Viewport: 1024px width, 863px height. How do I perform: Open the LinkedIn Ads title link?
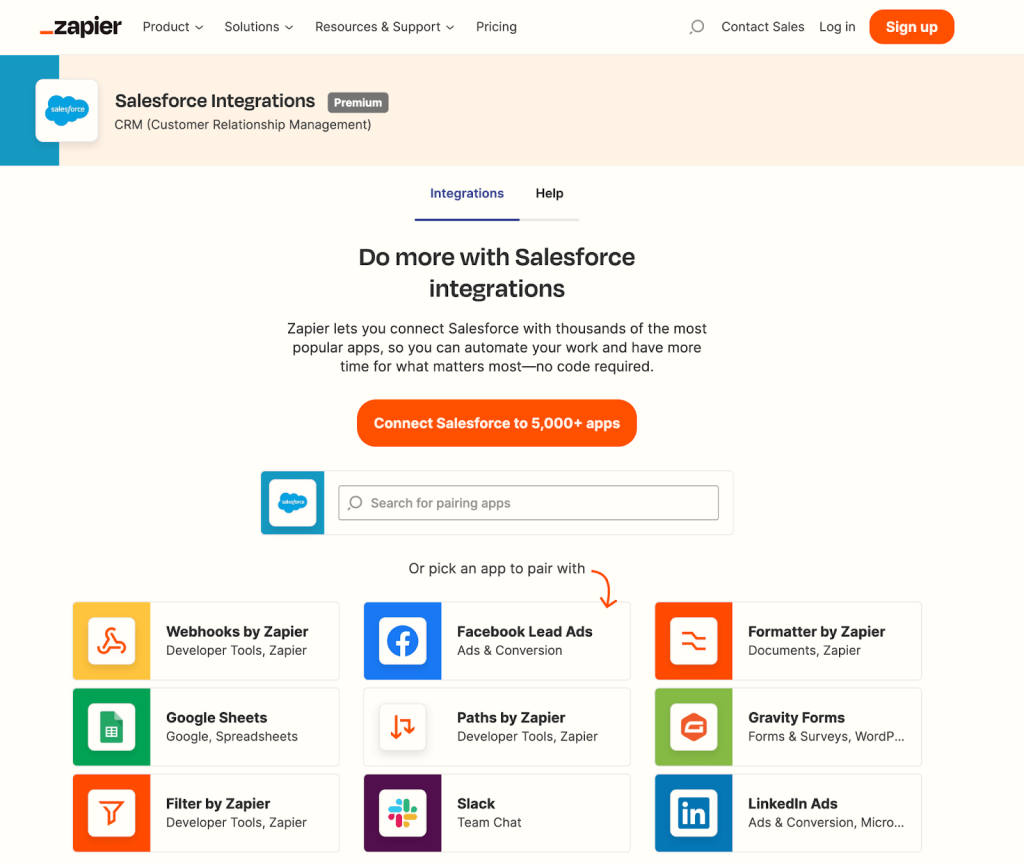792,804
